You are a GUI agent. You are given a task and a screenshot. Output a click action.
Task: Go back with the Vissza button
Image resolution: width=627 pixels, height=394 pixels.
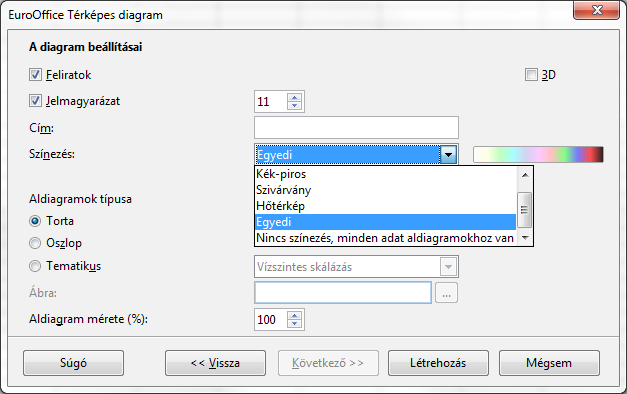coord(216,363)
